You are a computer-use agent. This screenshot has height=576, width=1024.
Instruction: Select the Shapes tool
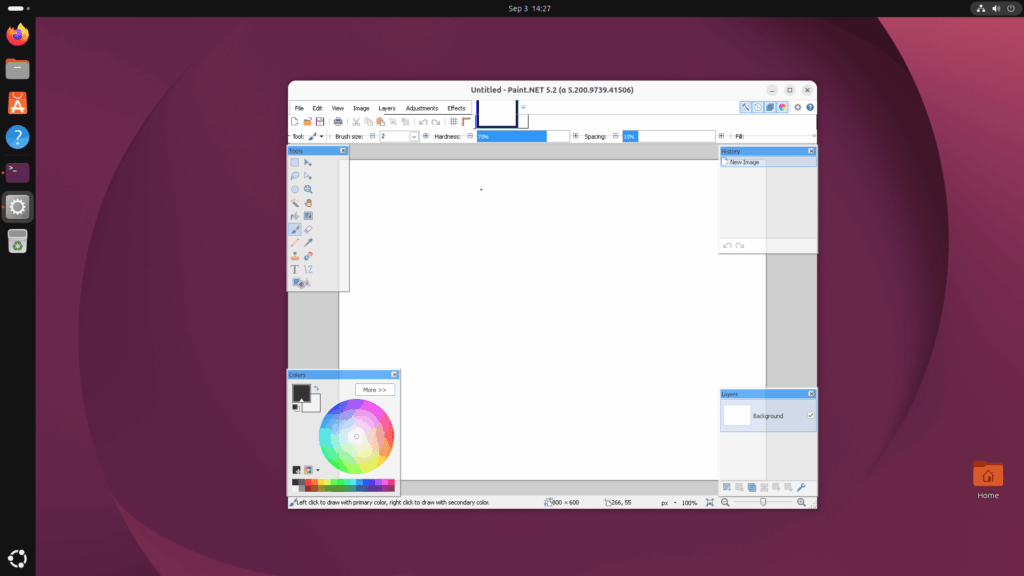pos(300,283)
